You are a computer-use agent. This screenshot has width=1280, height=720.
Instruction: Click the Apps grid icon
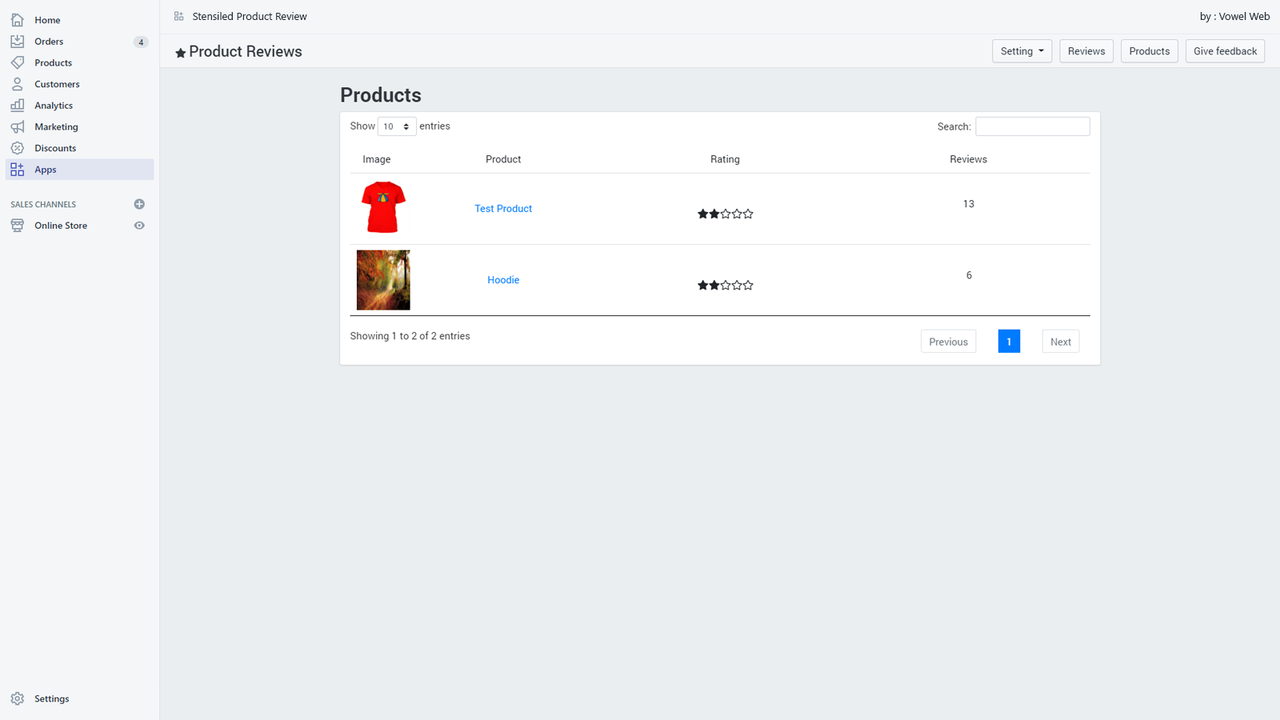pyautogui.click(x=17, y=170)
